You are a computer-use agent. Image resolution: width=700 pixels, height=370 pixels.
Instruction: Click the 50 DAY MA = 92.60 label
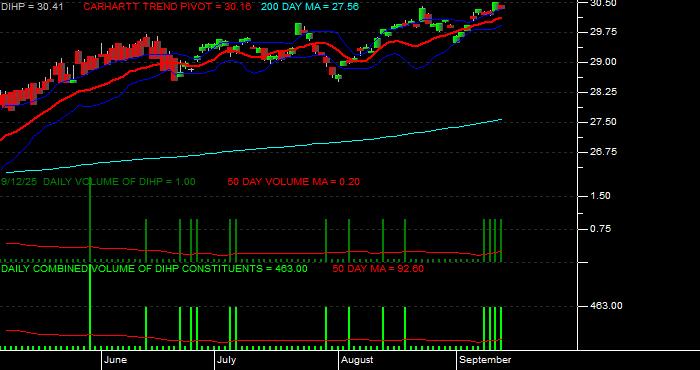click(x=378, y=269)
